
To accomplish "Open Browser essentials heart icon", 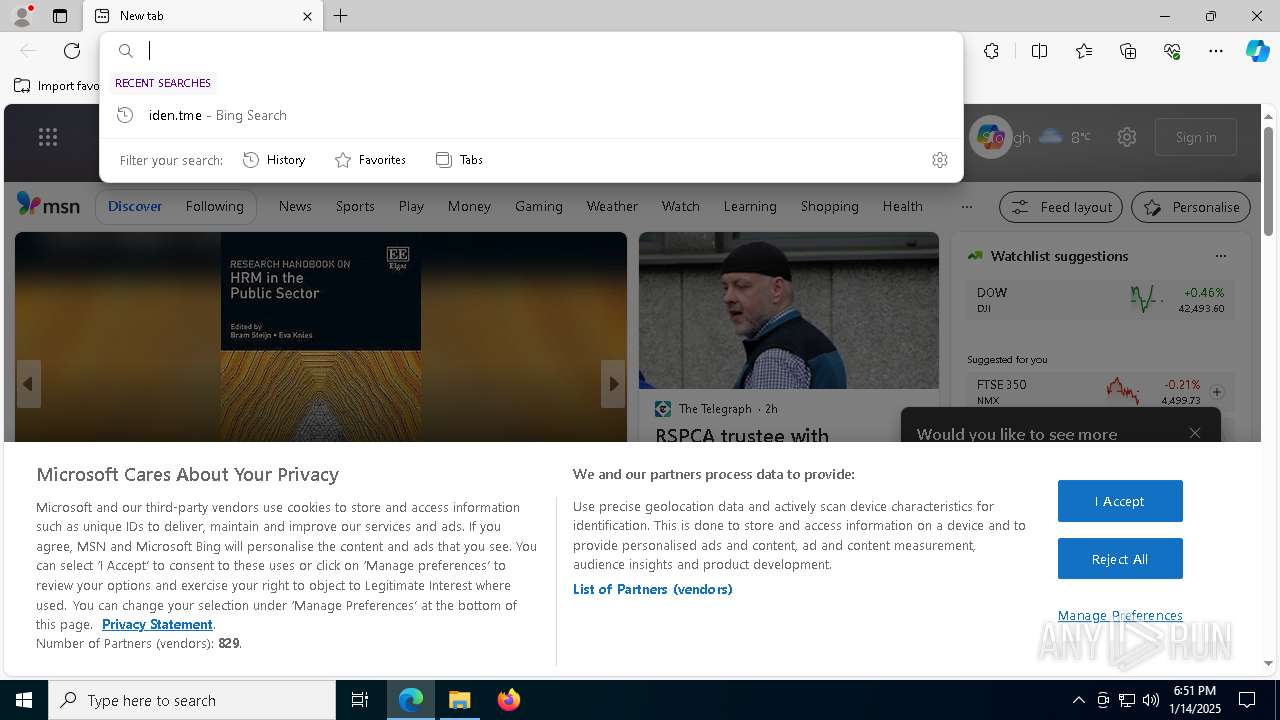I will (1172, 51).
